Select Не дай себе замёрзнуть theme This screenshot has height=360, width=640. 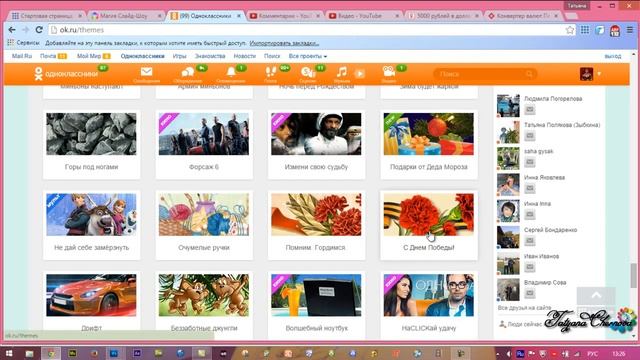pyautogui.click(x=91, y=214)
